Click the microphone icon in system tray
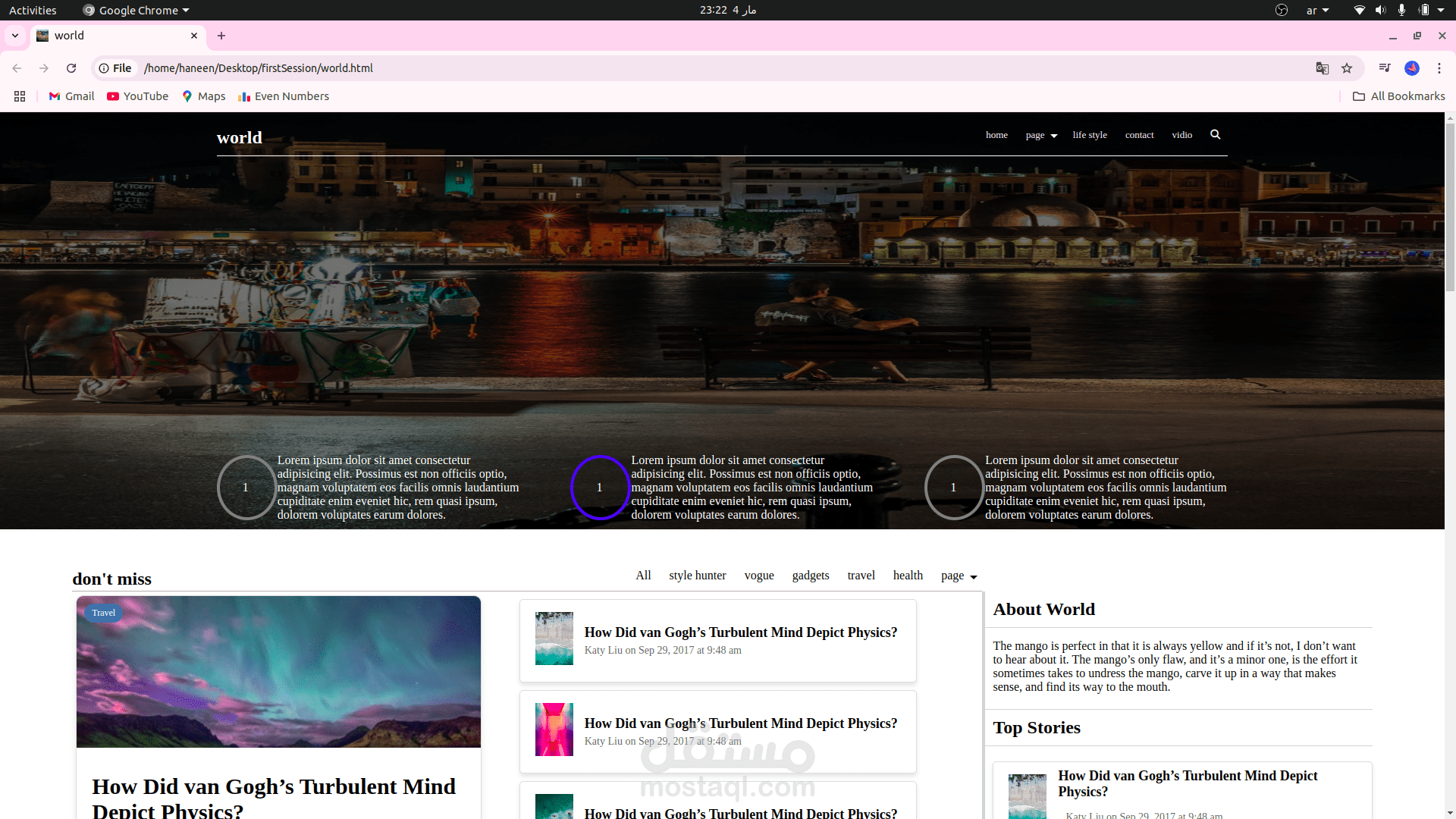This screenshot has width=1456, height=819. pyautogui.click(x=1402, y=10)
